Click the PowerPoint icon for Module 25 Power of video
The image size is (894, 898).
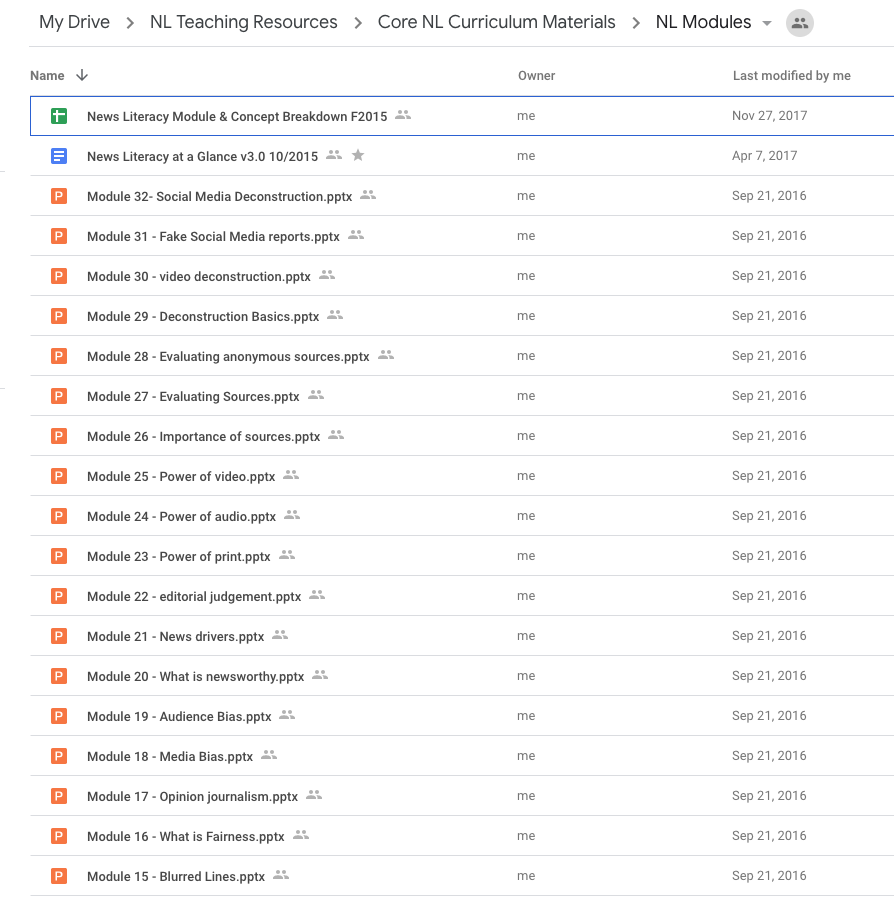click(x=59, y=476)
